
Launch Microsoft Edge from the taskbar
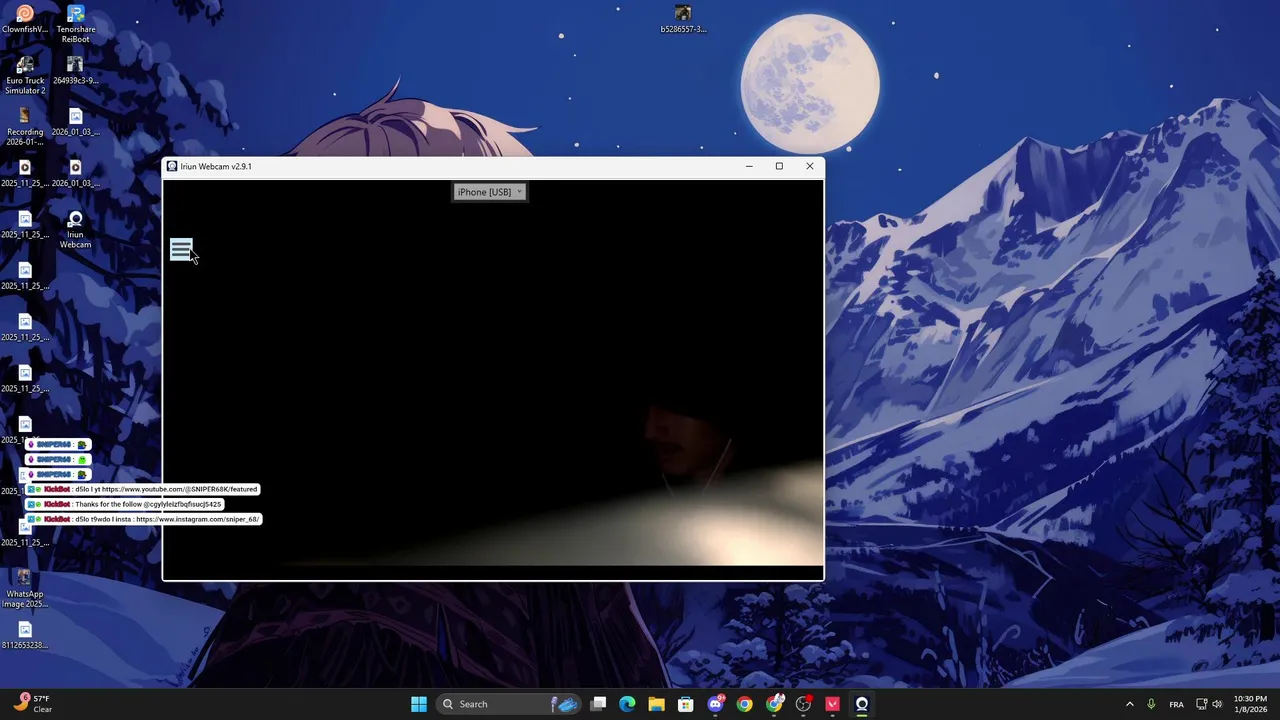pos(627,704)
